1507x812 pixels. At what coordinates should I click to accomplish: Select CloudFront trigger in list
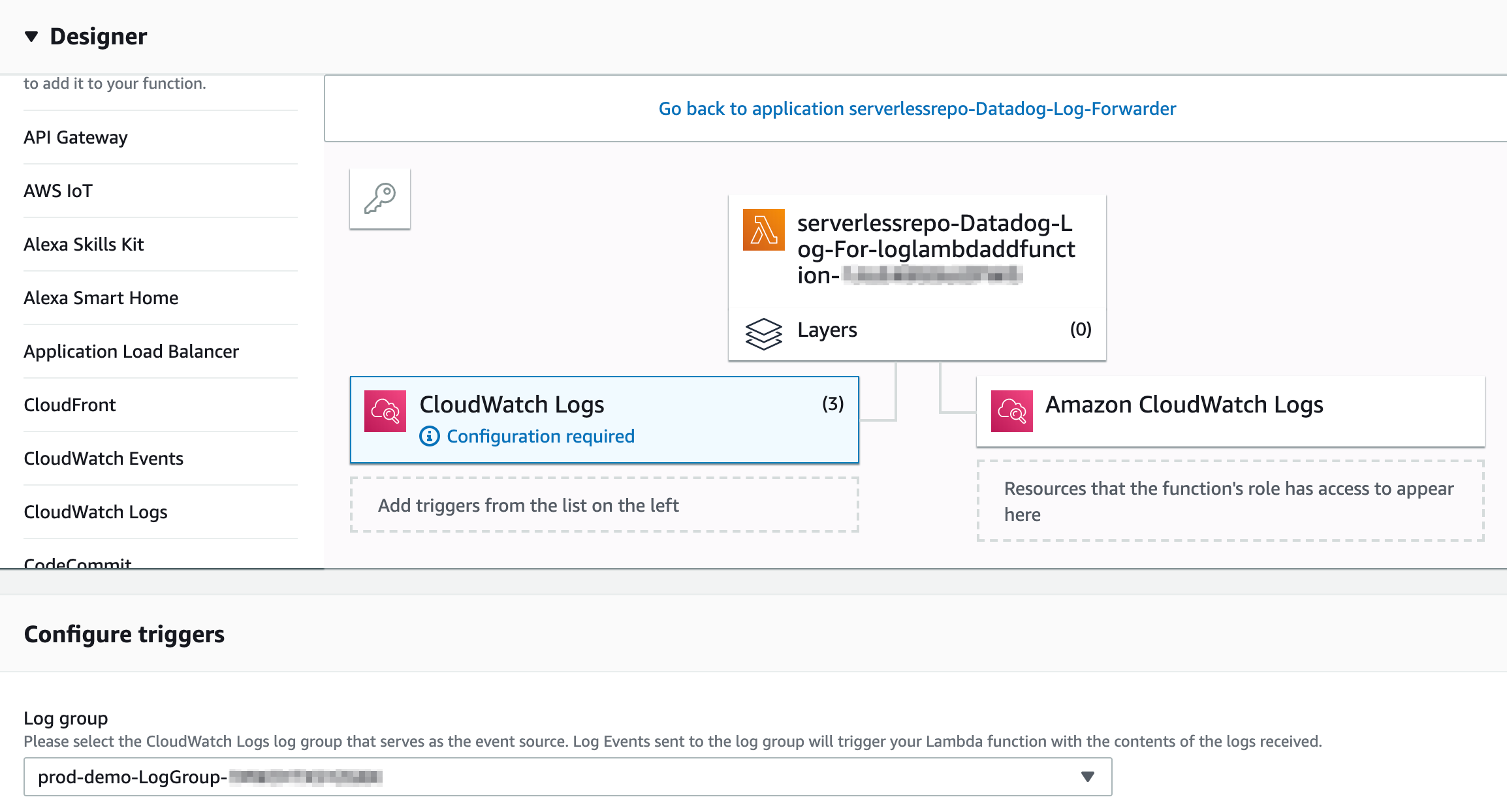(x=161, y=405)
